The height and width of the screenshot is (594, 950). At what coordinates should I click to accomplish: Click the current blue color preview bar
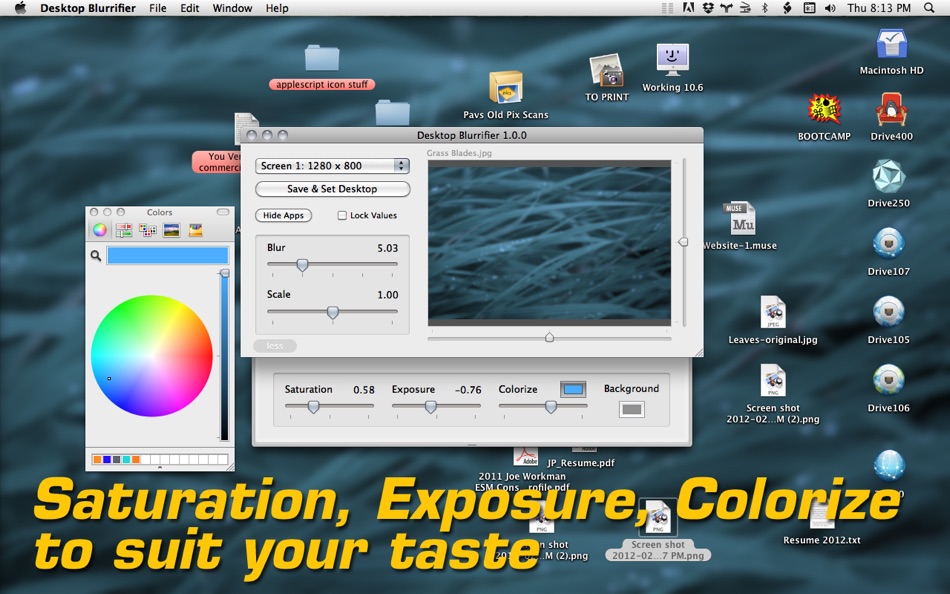[x=168, y=255]
